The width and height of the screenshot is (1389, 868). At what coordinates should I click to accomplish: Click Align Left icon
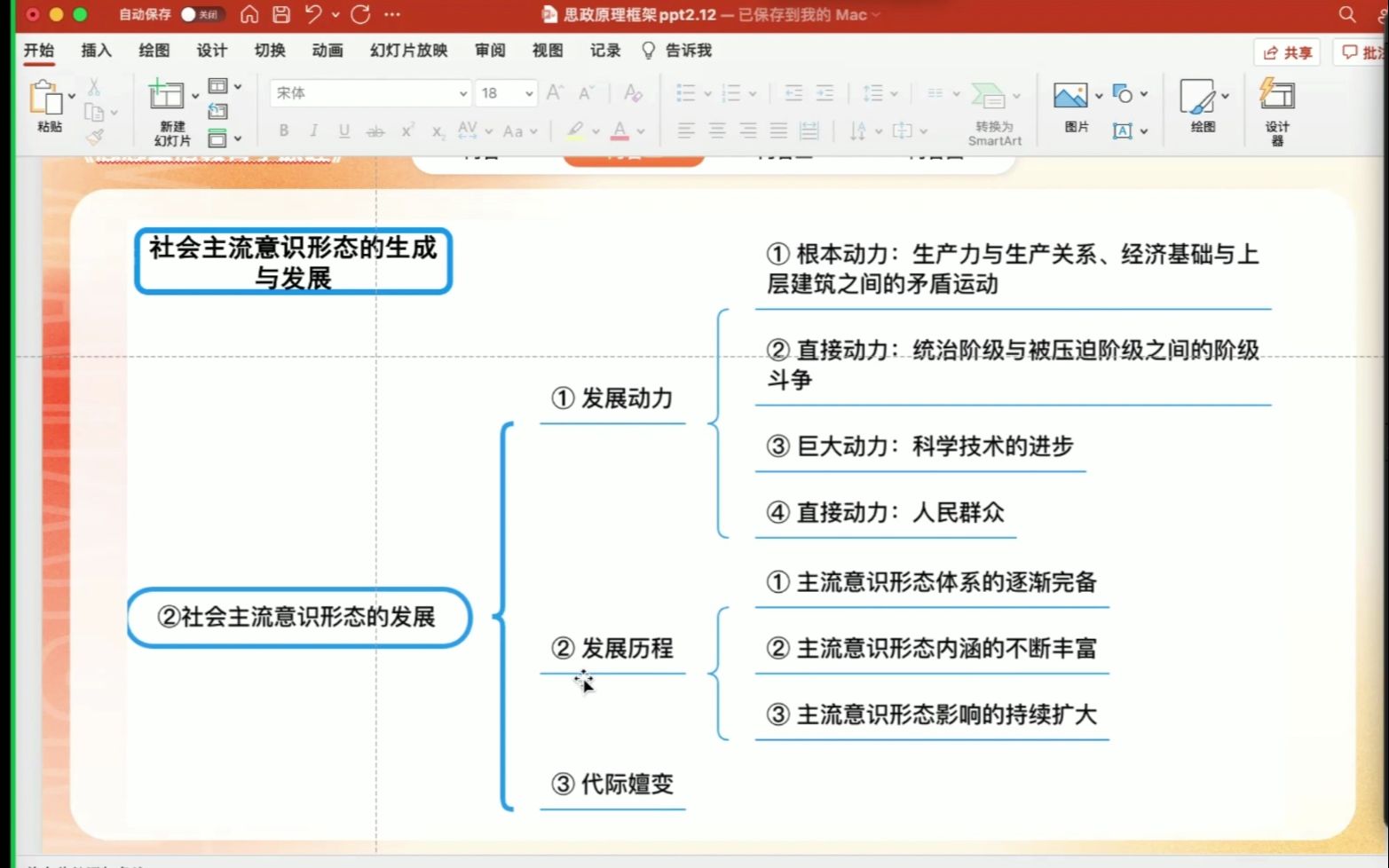pyautogui.click(x=685, y=131)
